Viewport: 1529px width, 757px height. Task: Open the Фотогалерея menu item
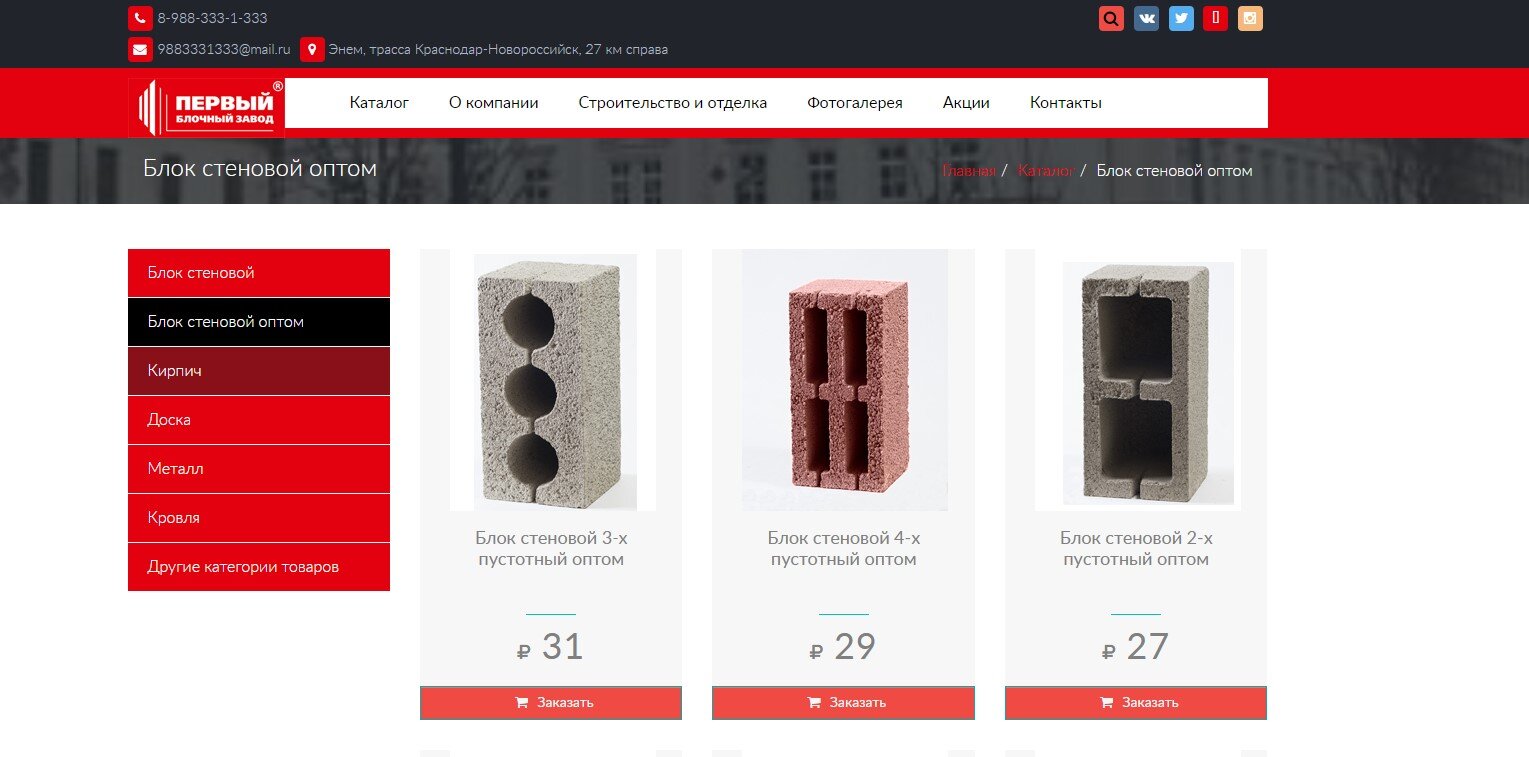click(855, 103)
